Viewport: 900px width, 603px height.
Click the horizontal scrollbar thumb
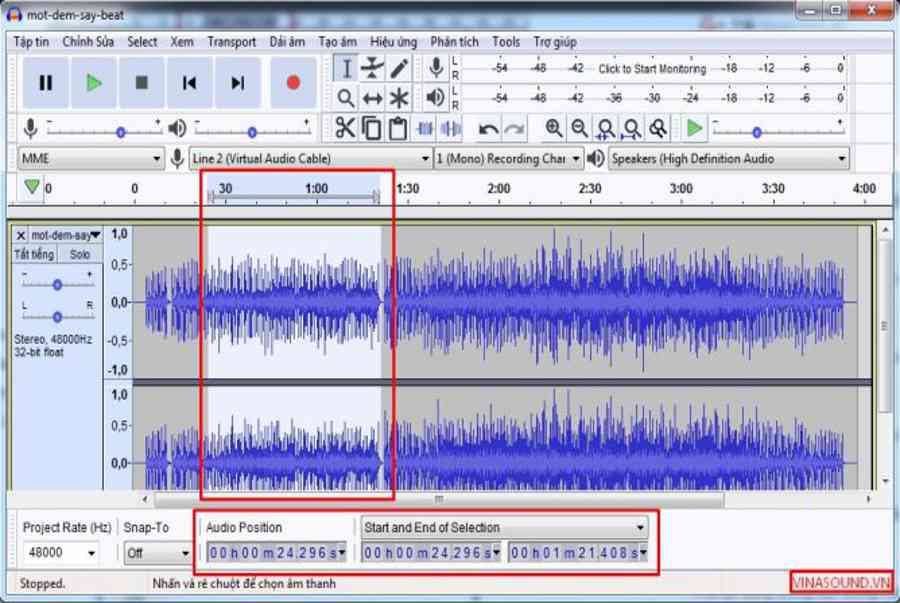tap(439, 499)
